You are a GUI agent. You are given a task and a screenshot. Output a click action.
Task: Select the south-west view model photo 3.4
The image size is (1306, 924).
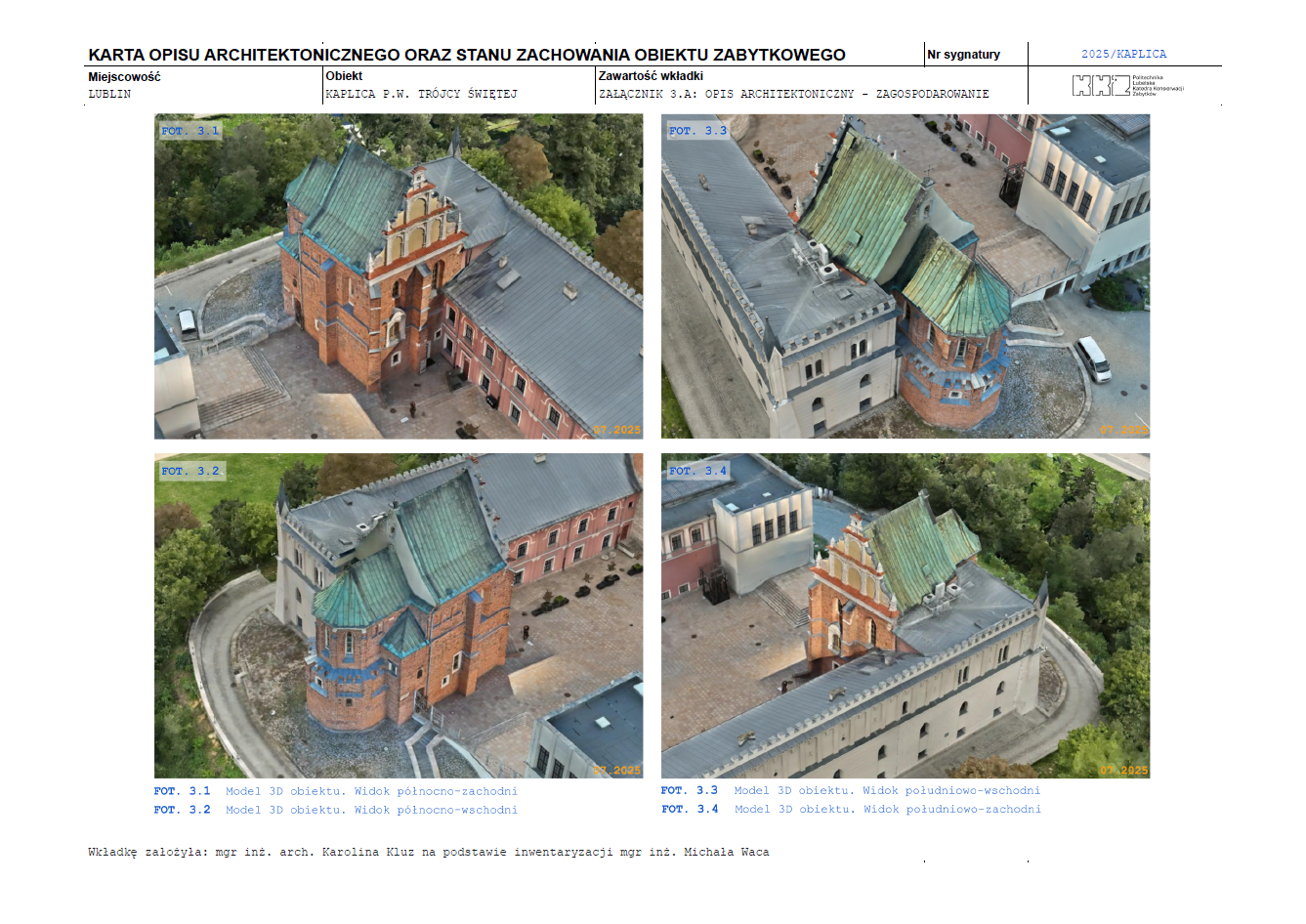click(906, 615)
